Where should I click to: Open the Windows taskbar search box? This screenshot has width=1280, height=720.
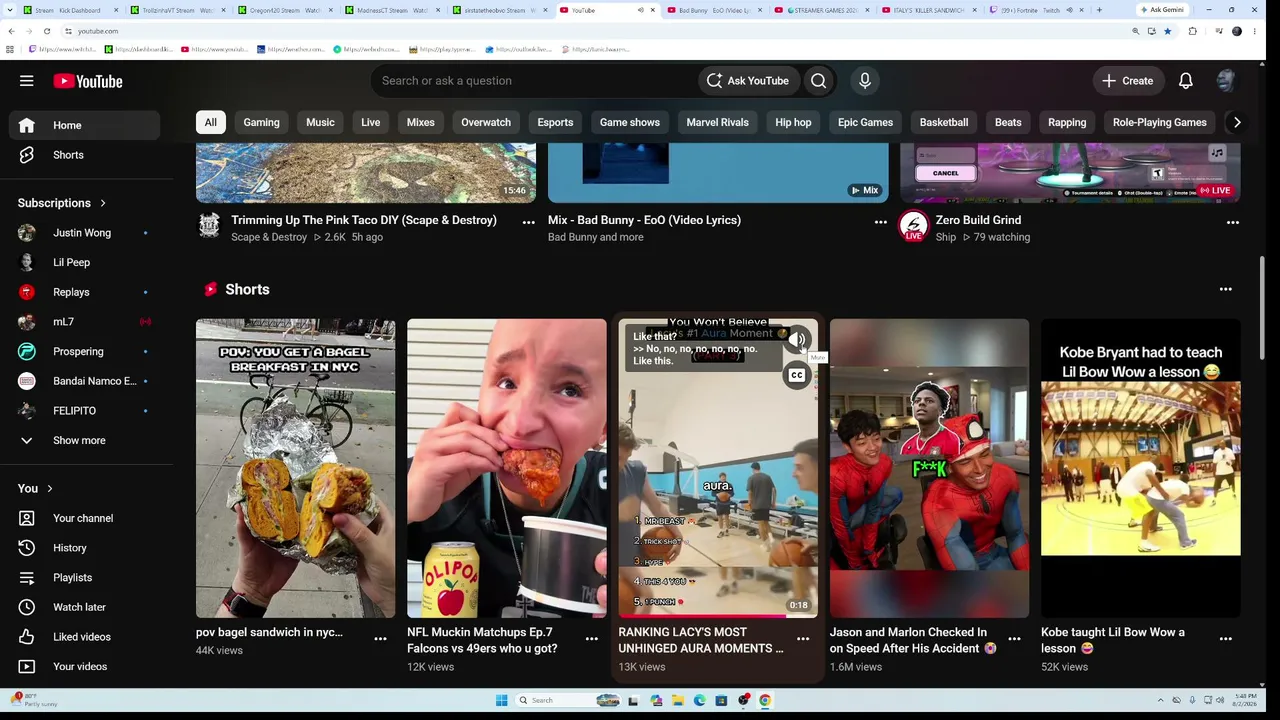[568, 700]
